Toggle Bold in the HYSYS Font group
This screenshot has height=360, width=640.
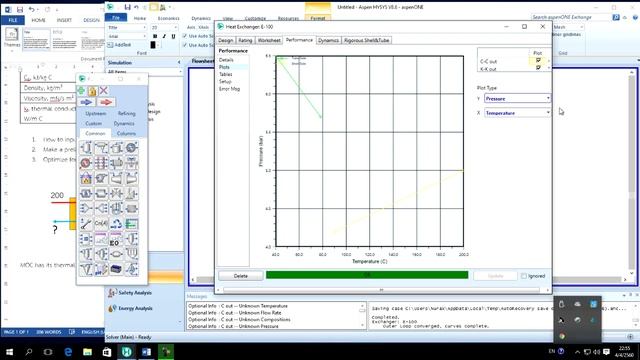155,36
